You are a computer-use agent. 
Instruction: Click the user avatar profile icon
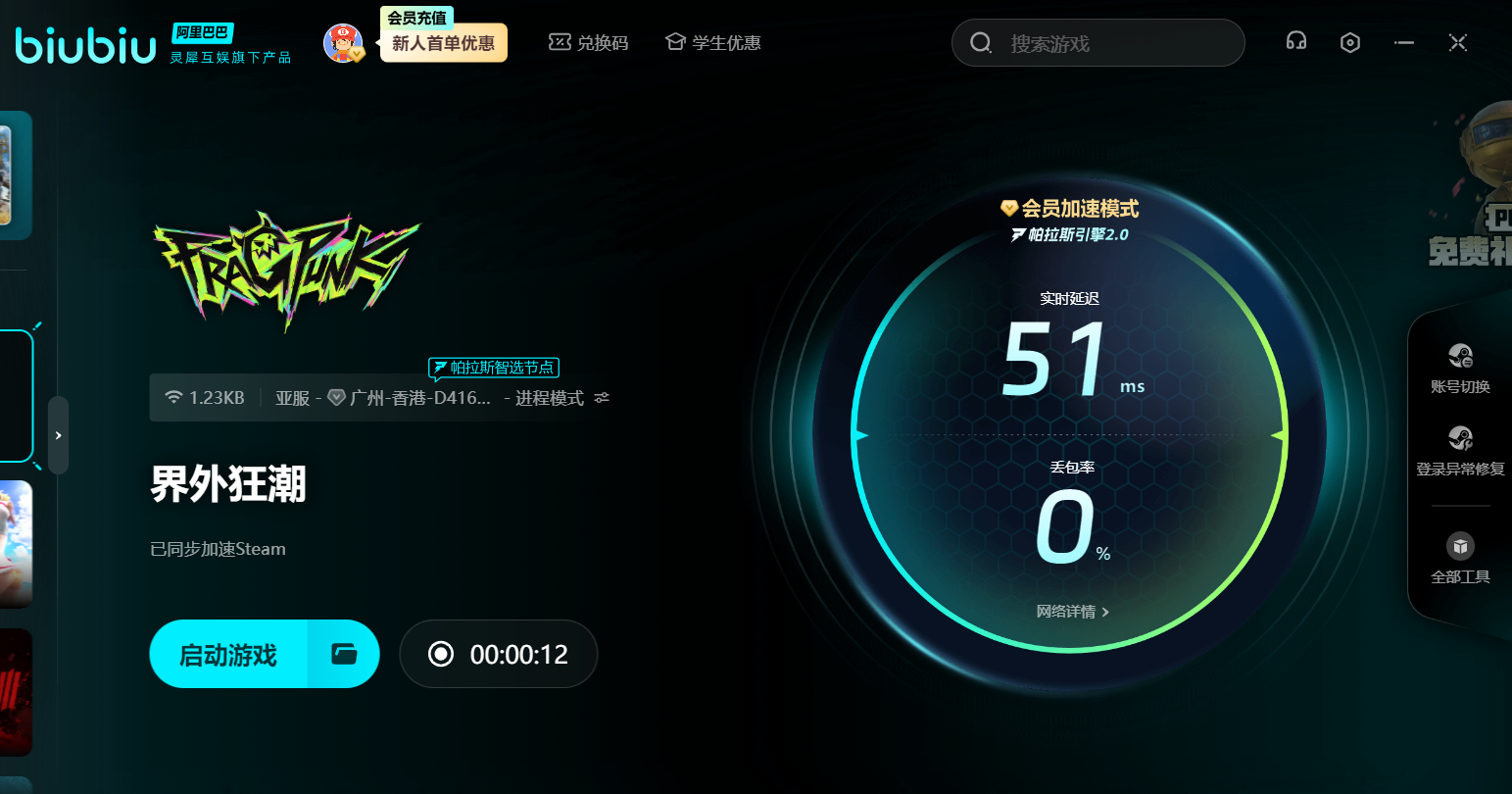[343, 43]
